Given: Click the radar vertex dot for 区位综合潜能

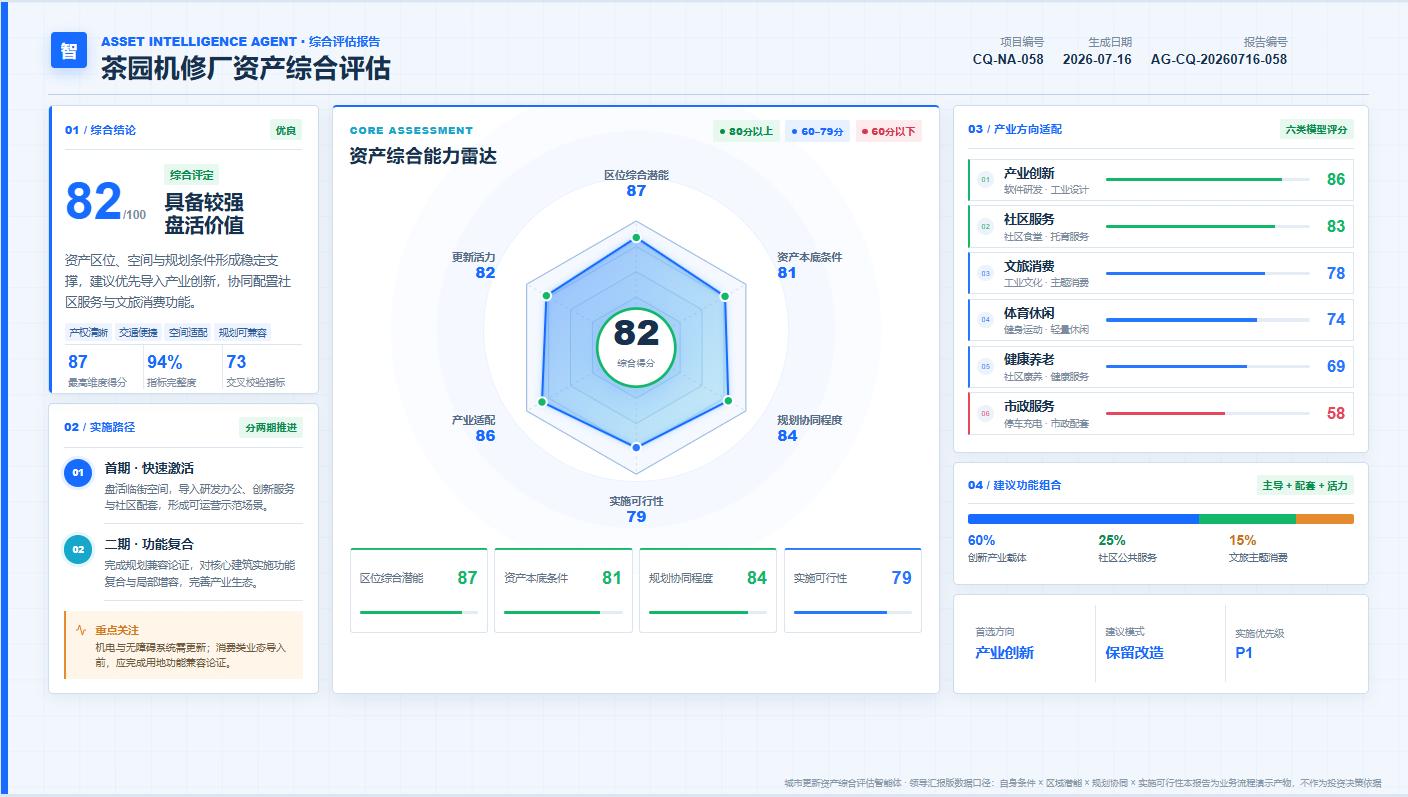Looking at the screenshot, I should click(x=636, y=238).
